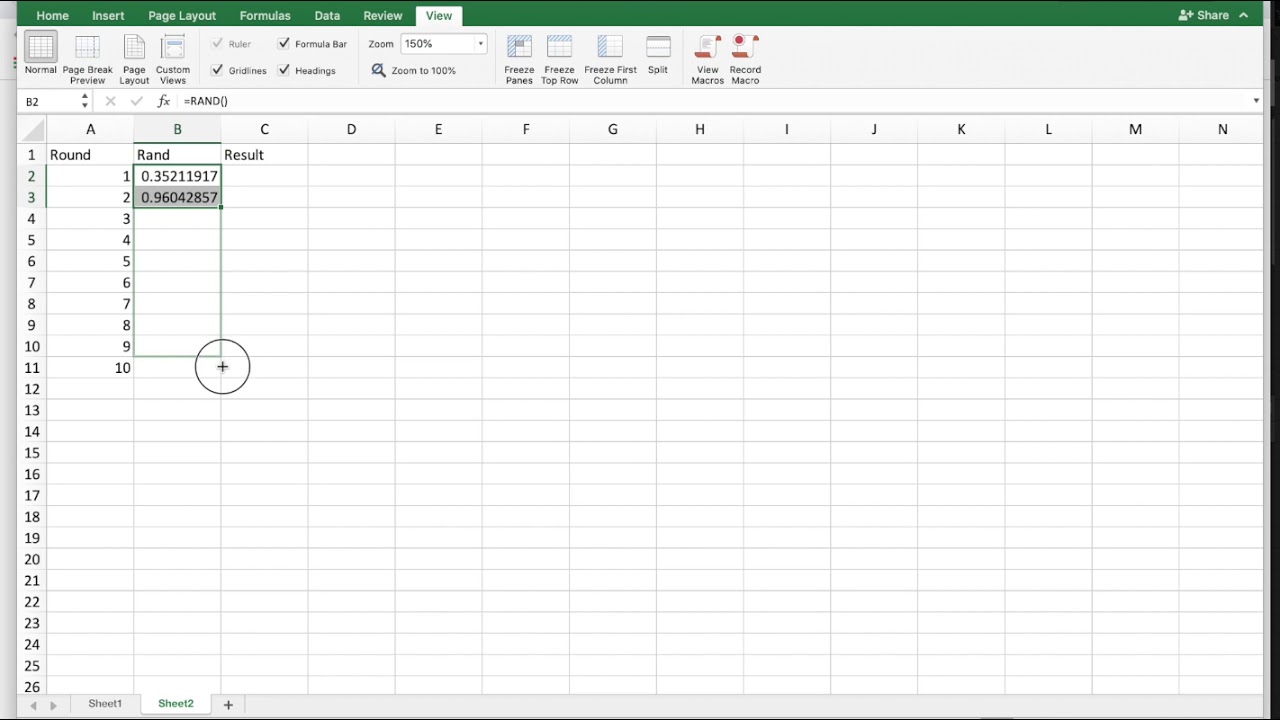Expand the Name Box dropdown arrows

coord(84,101)
